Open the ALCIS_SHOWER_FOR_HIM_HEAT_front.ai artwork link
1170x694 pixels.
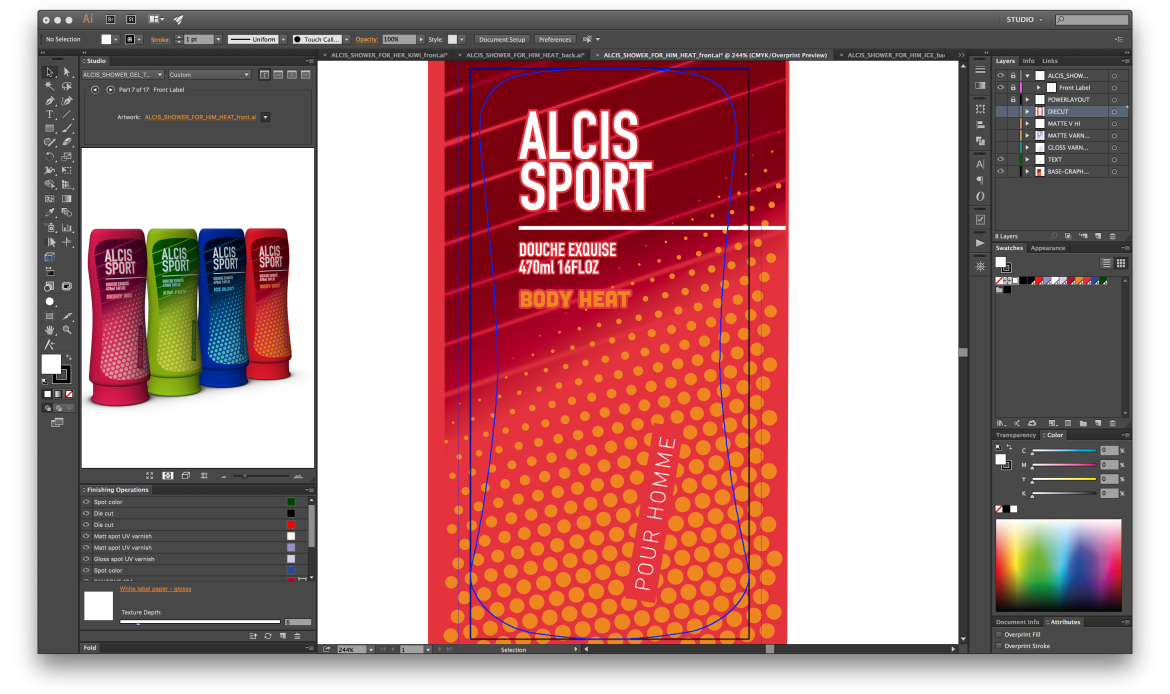(x=201, y=117)
